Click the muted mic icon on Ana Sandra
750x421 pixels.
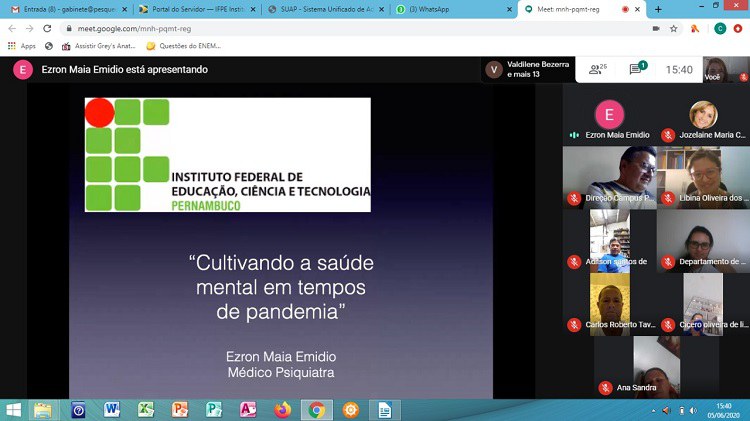(605, 388)
